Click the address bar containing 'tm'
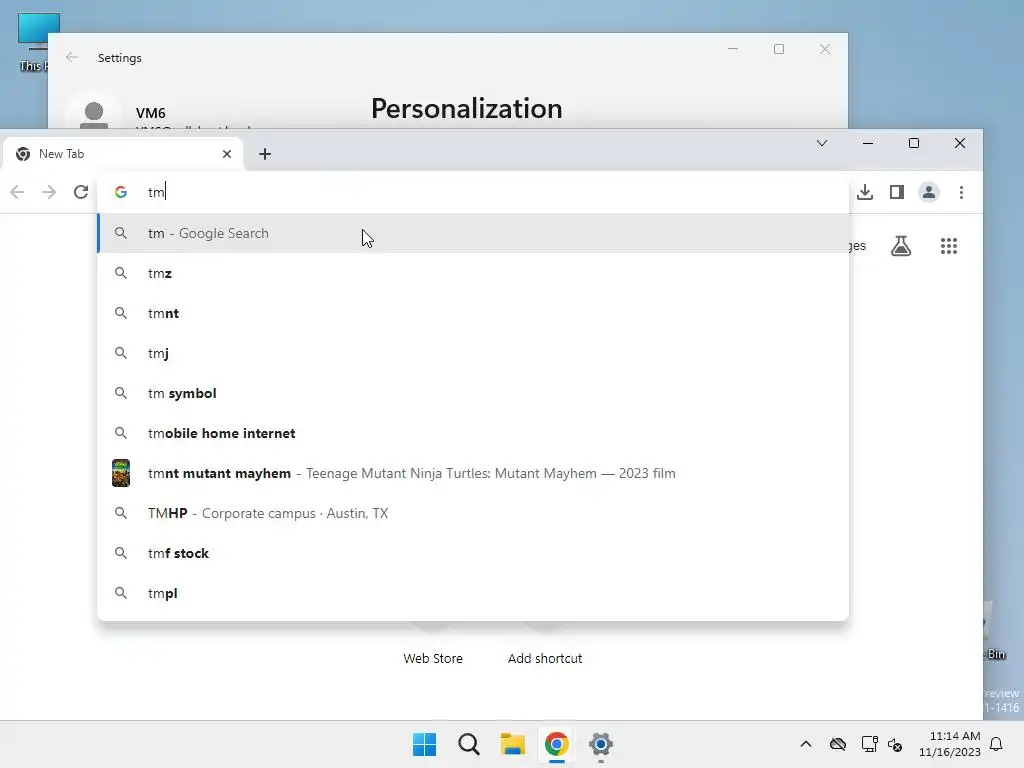The width and height of the screenshot is (1024, 768). pyautogui.click(x=473, y=192)
